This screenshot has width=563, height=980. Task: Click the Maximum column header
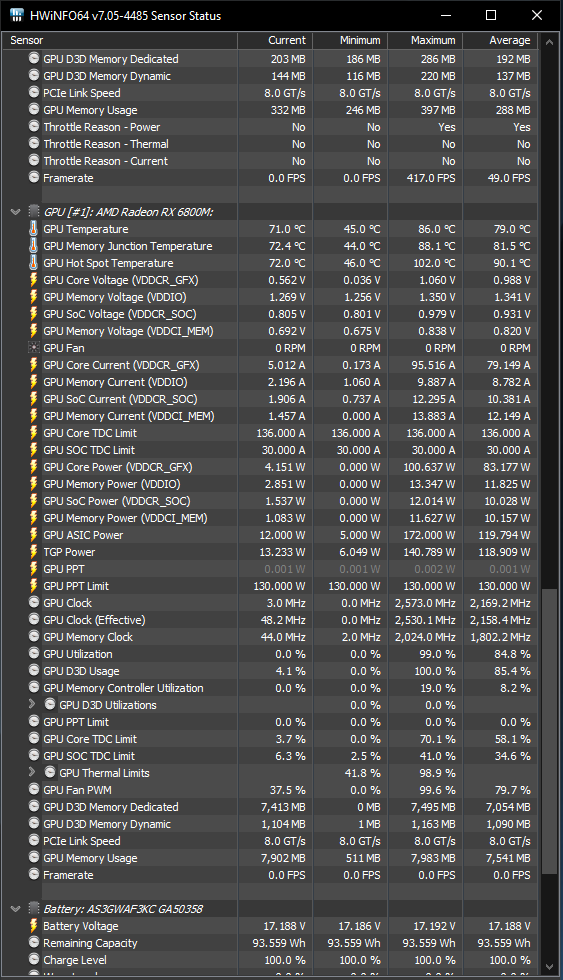pyautogui.click(x=425, y=40)
